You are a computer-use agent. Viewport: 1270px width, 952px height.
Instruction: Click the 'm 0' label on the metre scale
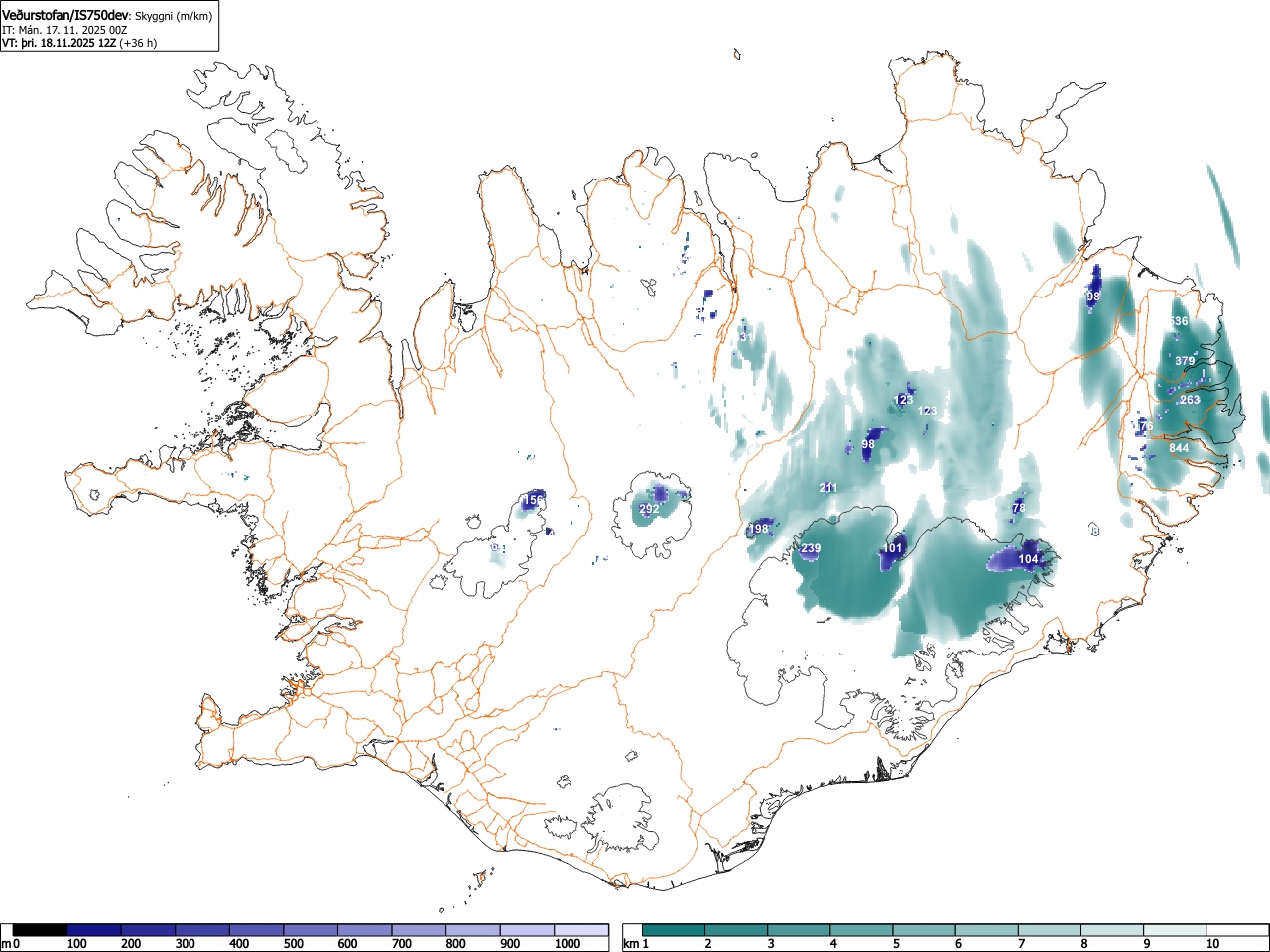11,944
